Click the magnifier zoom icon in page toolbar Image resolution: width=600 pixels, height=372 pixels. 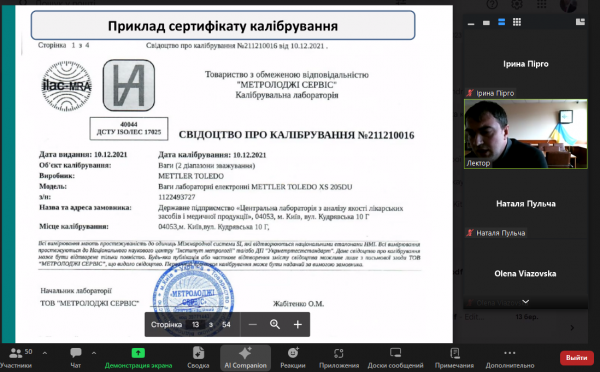point(275,325)
